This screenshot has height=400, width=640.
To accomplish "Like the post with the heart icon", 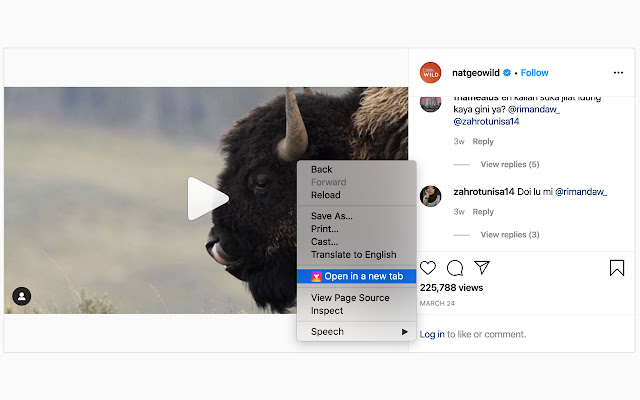I will (x=428, y=268).
